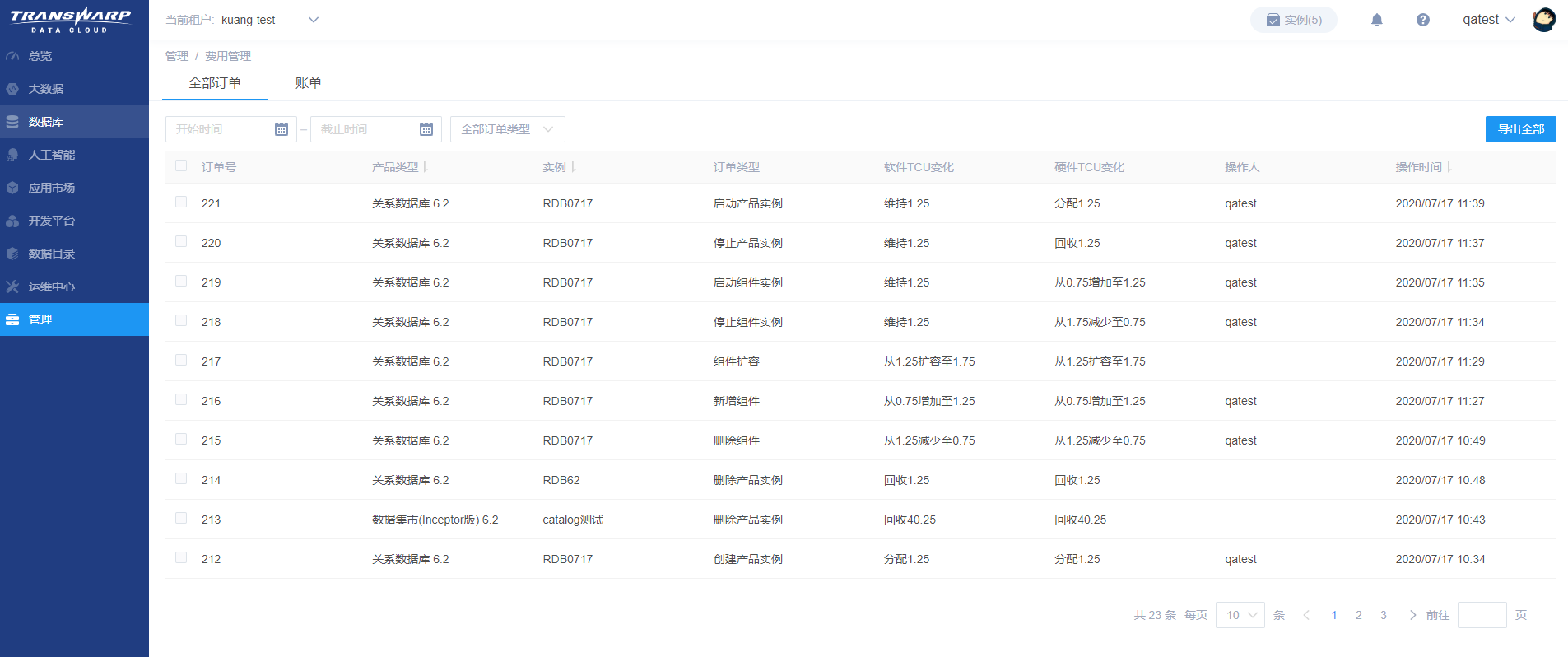Change page size dropdown showing 10

point(1240,615)
